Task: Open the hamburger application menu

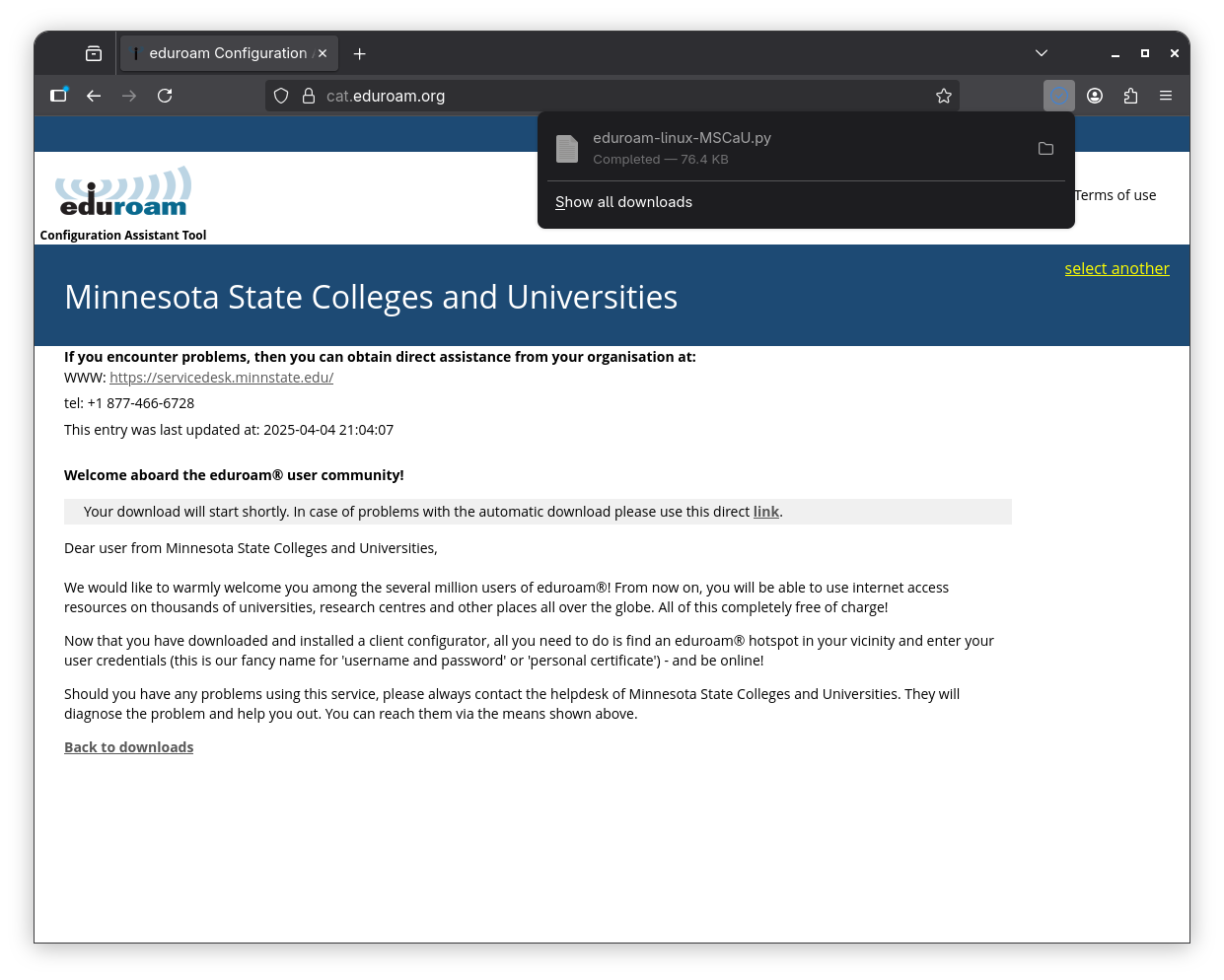Action: [1166, 96]
